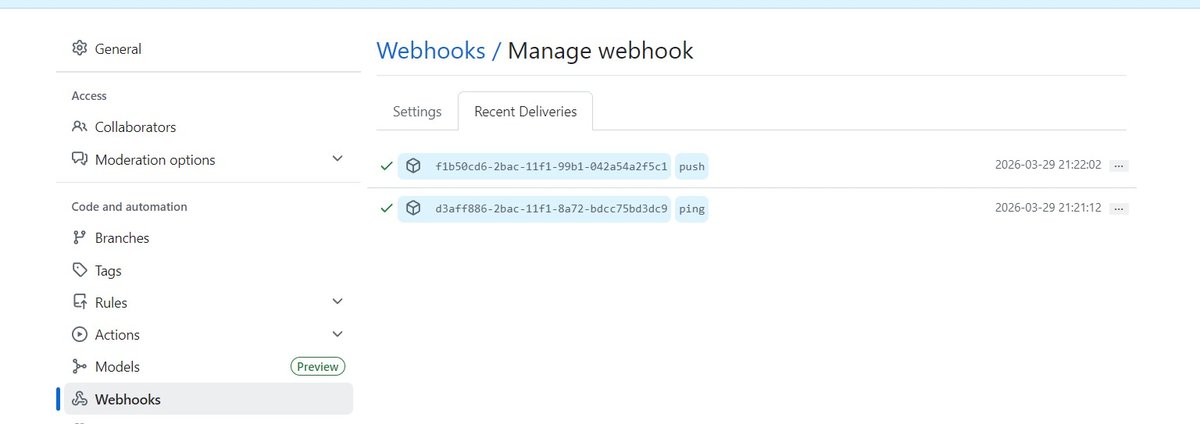Click the Moderation options comment icon
The image size is (1200, 424).
(x=80, y=160)
